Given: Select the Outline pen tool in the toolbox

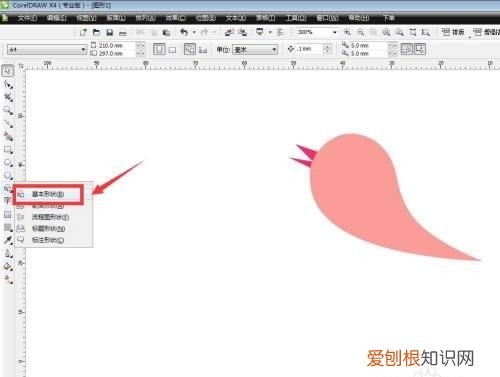Looking at the screenshot, I should click(8, 253).
